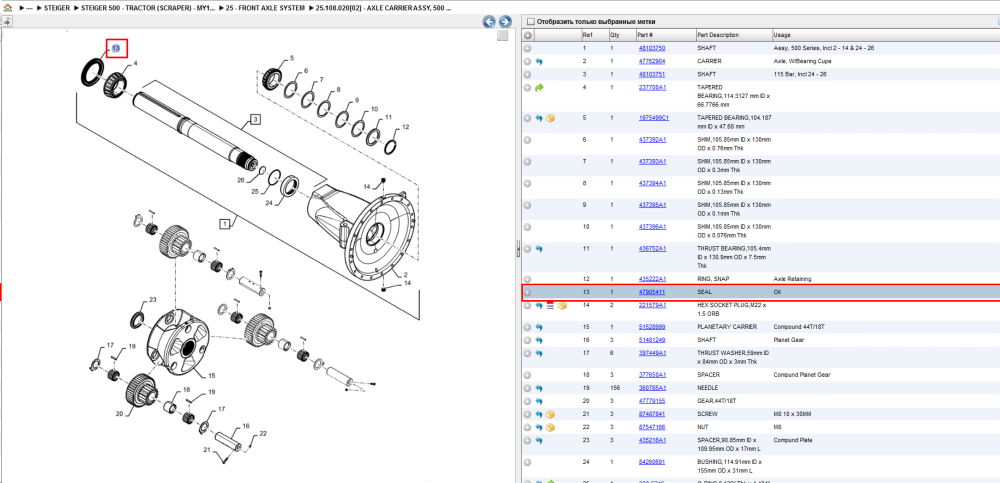Click plus icon on RING, SNAP row

click(x=527, y=279)
